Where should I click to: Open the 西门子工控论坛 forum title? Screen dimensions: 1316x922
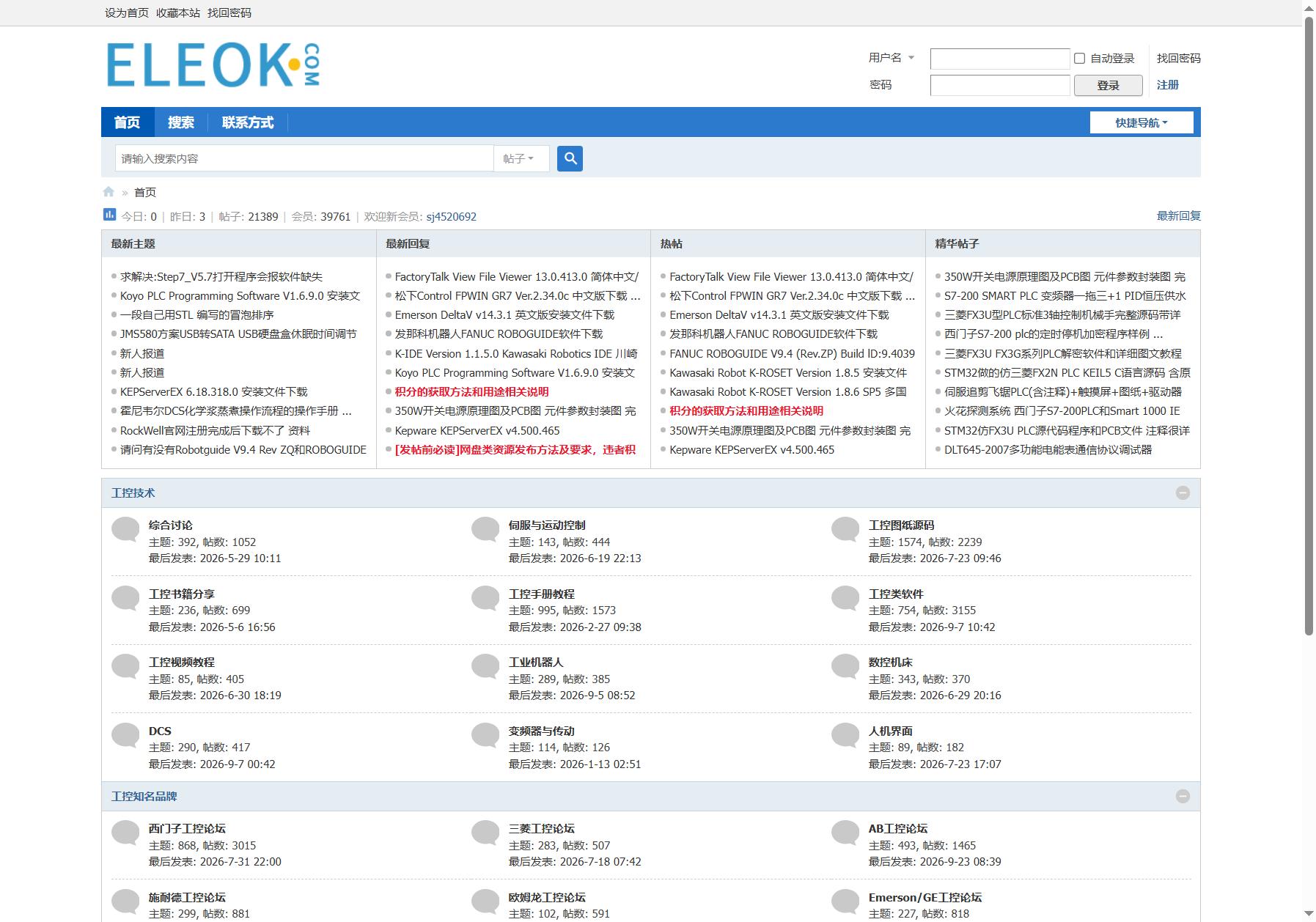point(187,828)
